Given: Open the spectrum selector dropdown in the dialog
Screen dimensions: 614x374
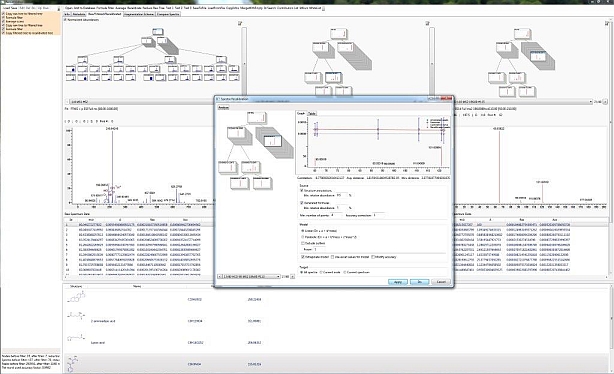Looking at the screenshot, I should [x=252, y=276].
